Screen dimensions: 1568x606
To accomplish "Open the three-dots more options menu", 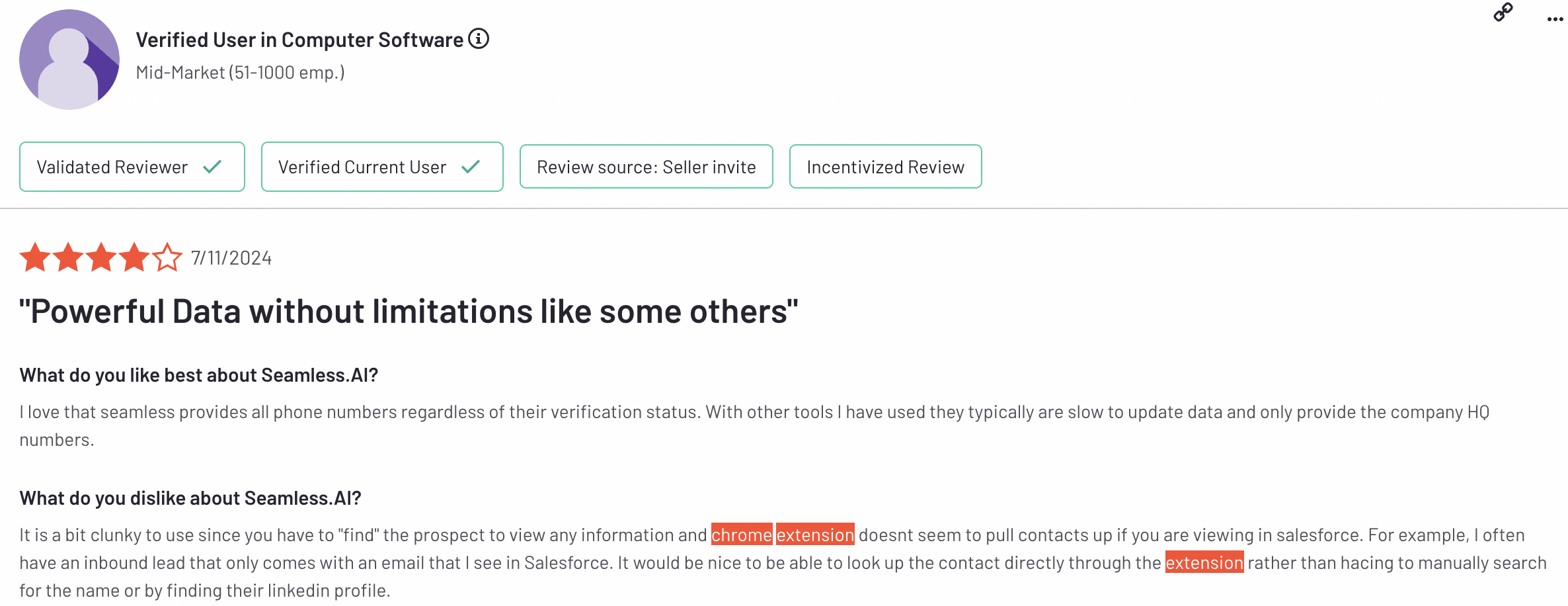I will tap(1555, 19).
